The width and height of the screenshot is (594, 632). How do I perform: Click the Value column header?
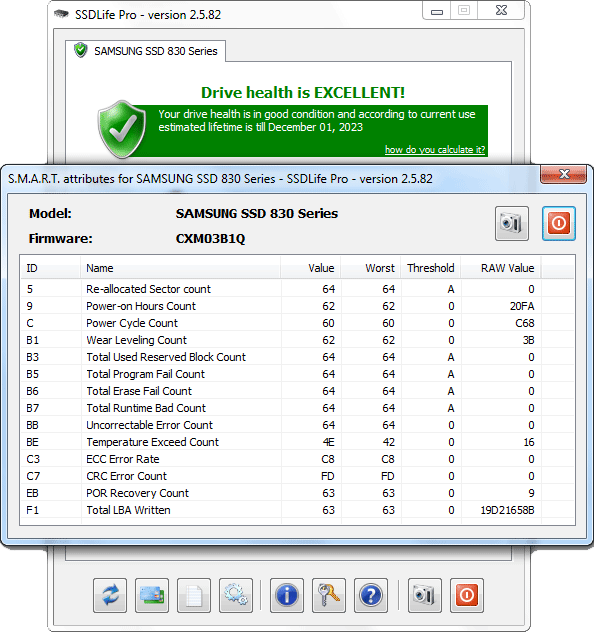point(311,268)
